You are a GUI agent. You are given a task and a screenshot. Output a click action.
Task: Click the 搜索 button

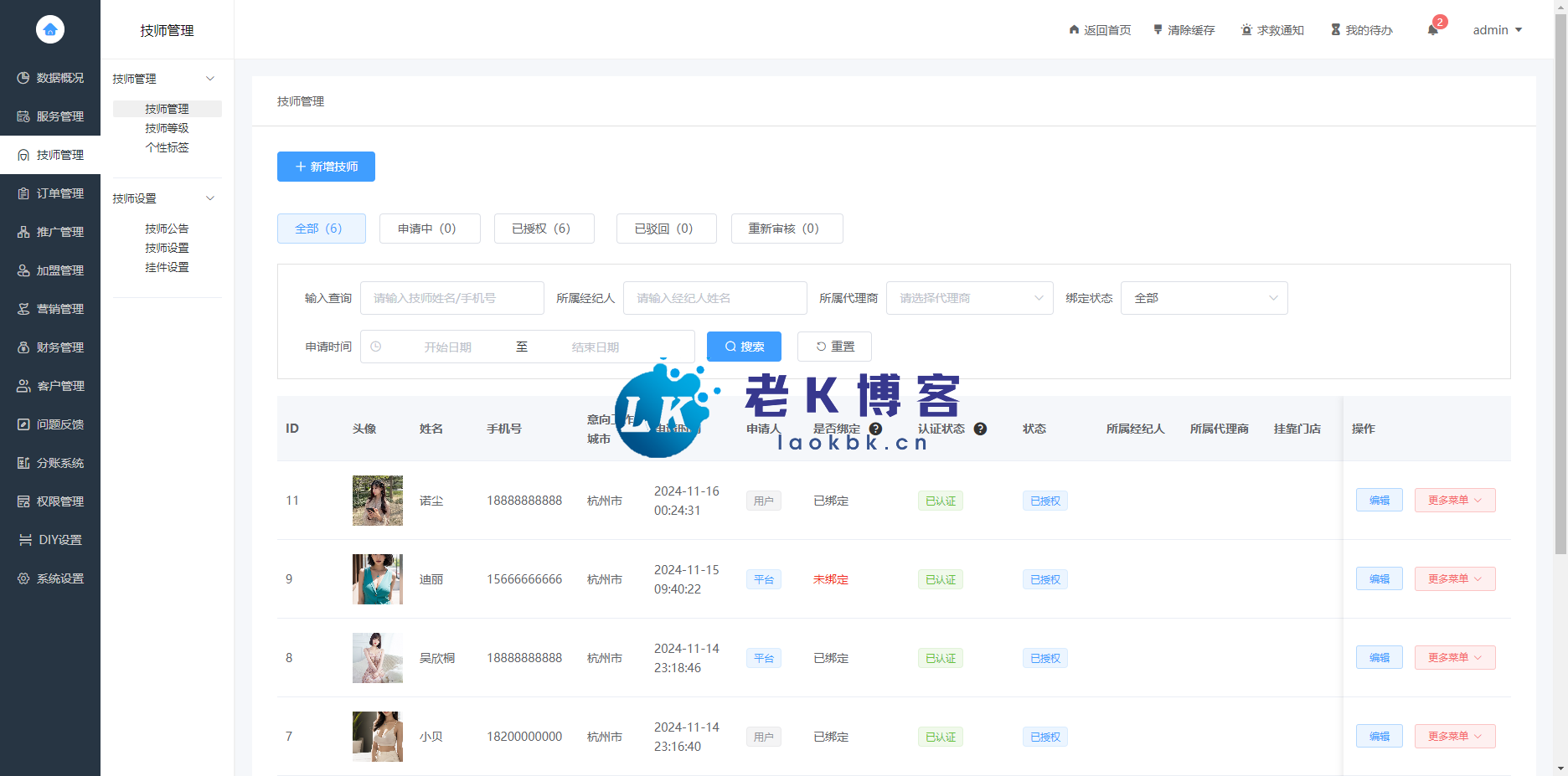744,347
